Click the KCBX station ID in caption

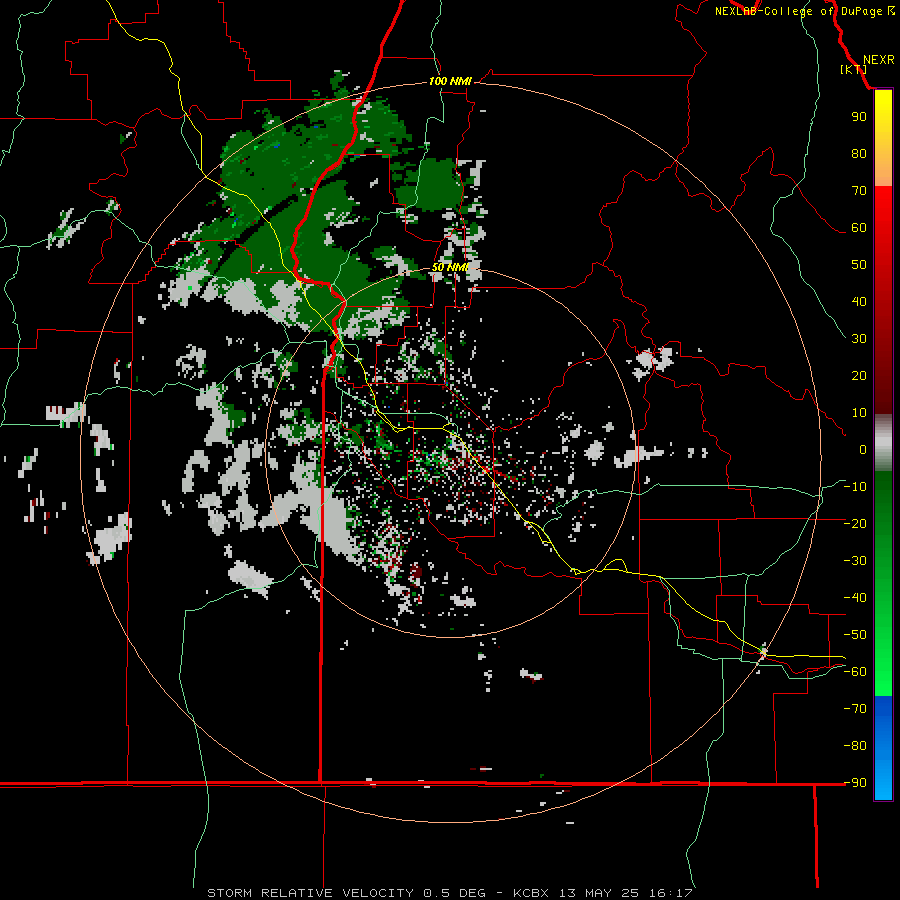[x=531, y=893]
